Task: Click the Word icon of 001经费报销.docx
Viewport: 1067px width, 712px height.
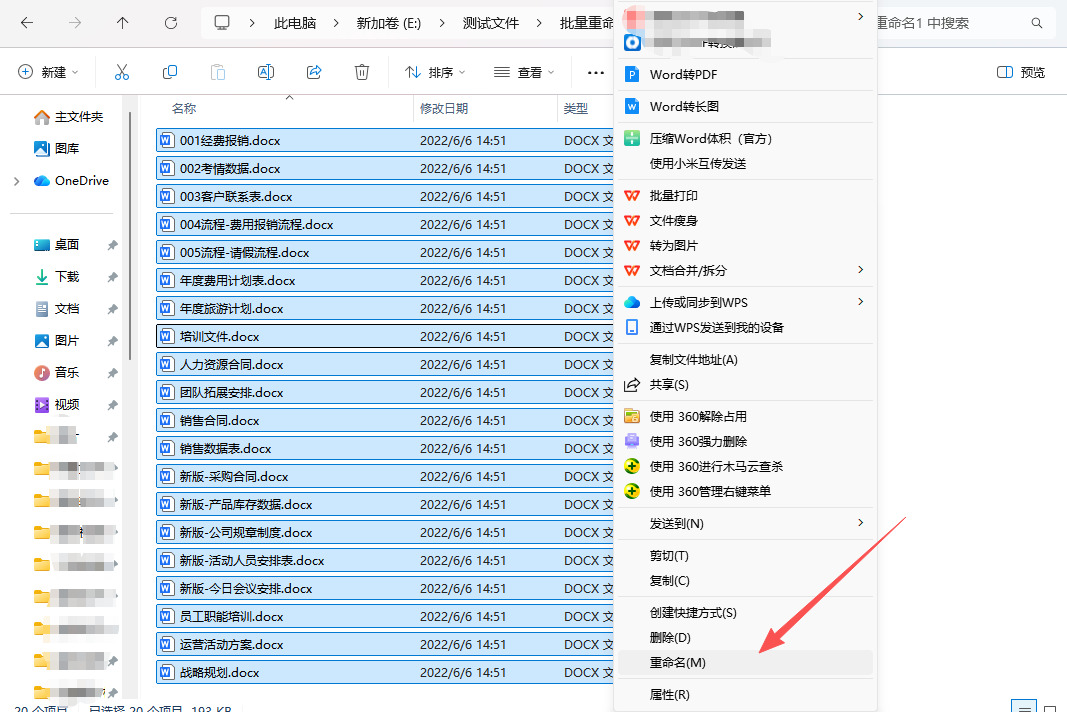Action: click(166, 140)
